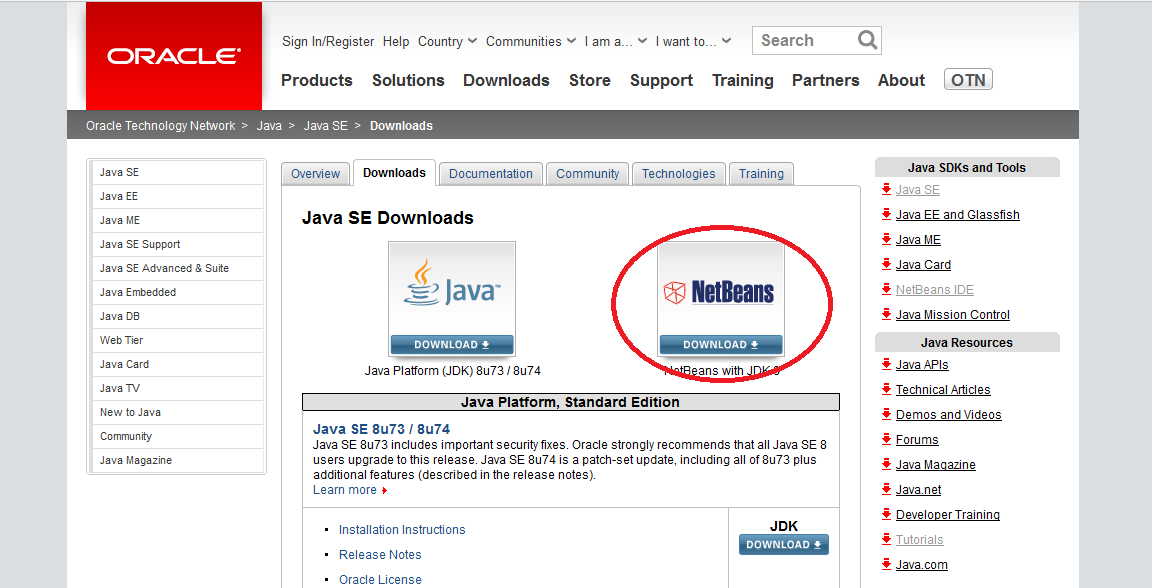Open the 'I want to...' dropdown

pos(693,41)
